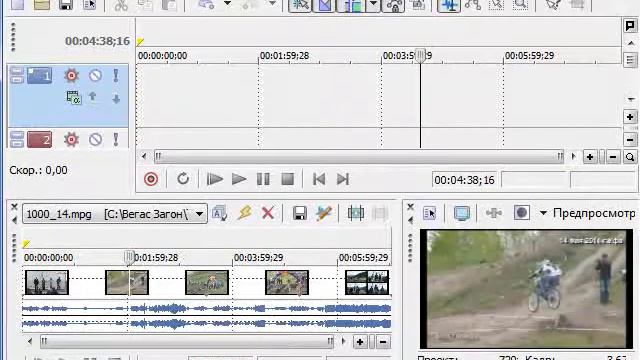Image resolution: width=640 pixels, height=360 pixels.
Task: Click Clear Trimmer History lightning icon
Action: pos(244,213)
